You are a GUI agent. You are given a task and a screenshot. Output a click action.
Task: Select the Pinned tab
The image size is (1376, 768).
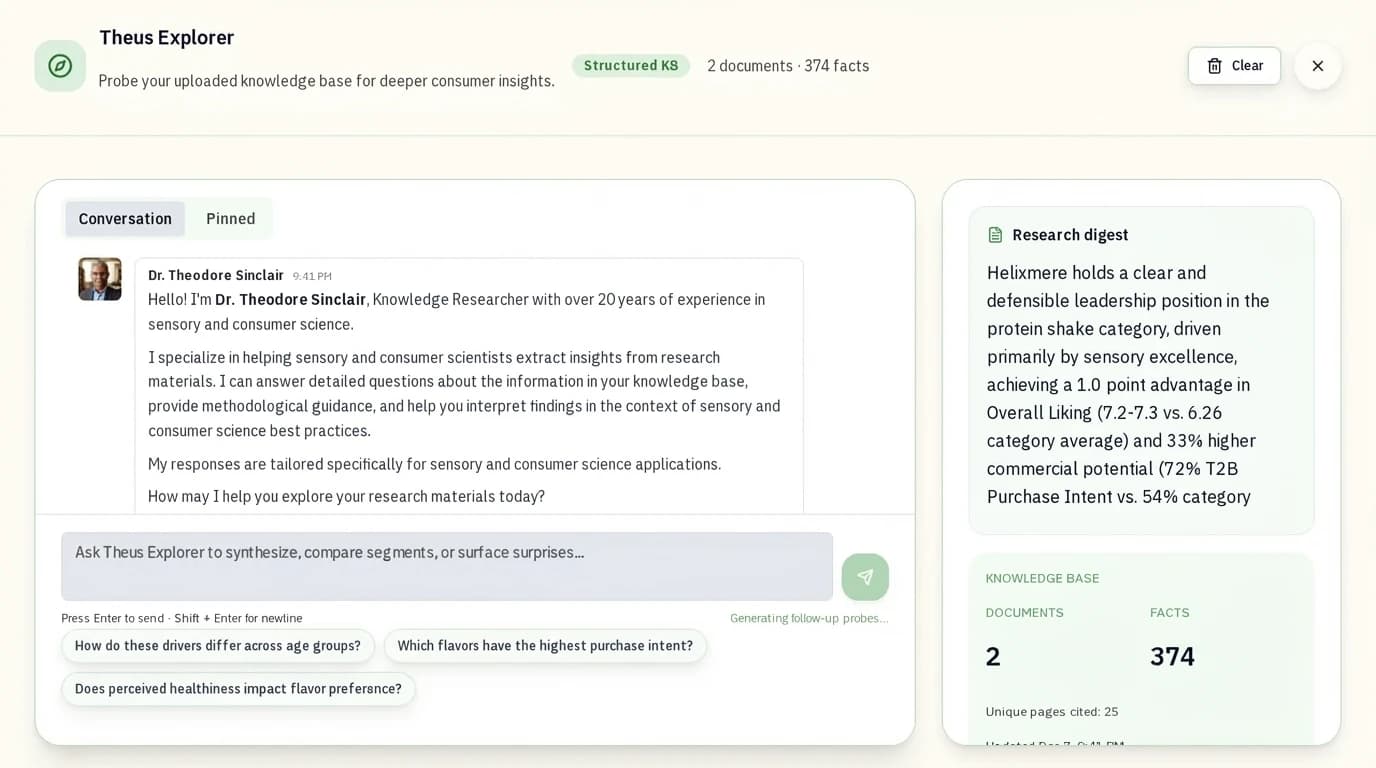point(230,218)
